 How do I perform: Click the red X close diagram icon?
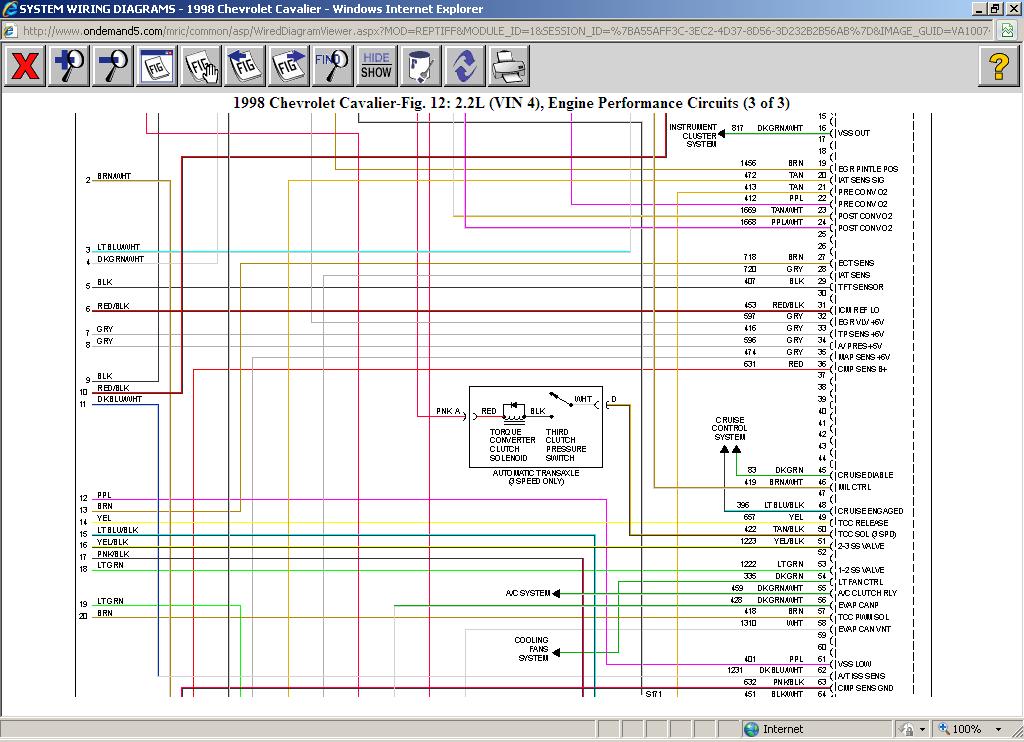tap(25, 67)
